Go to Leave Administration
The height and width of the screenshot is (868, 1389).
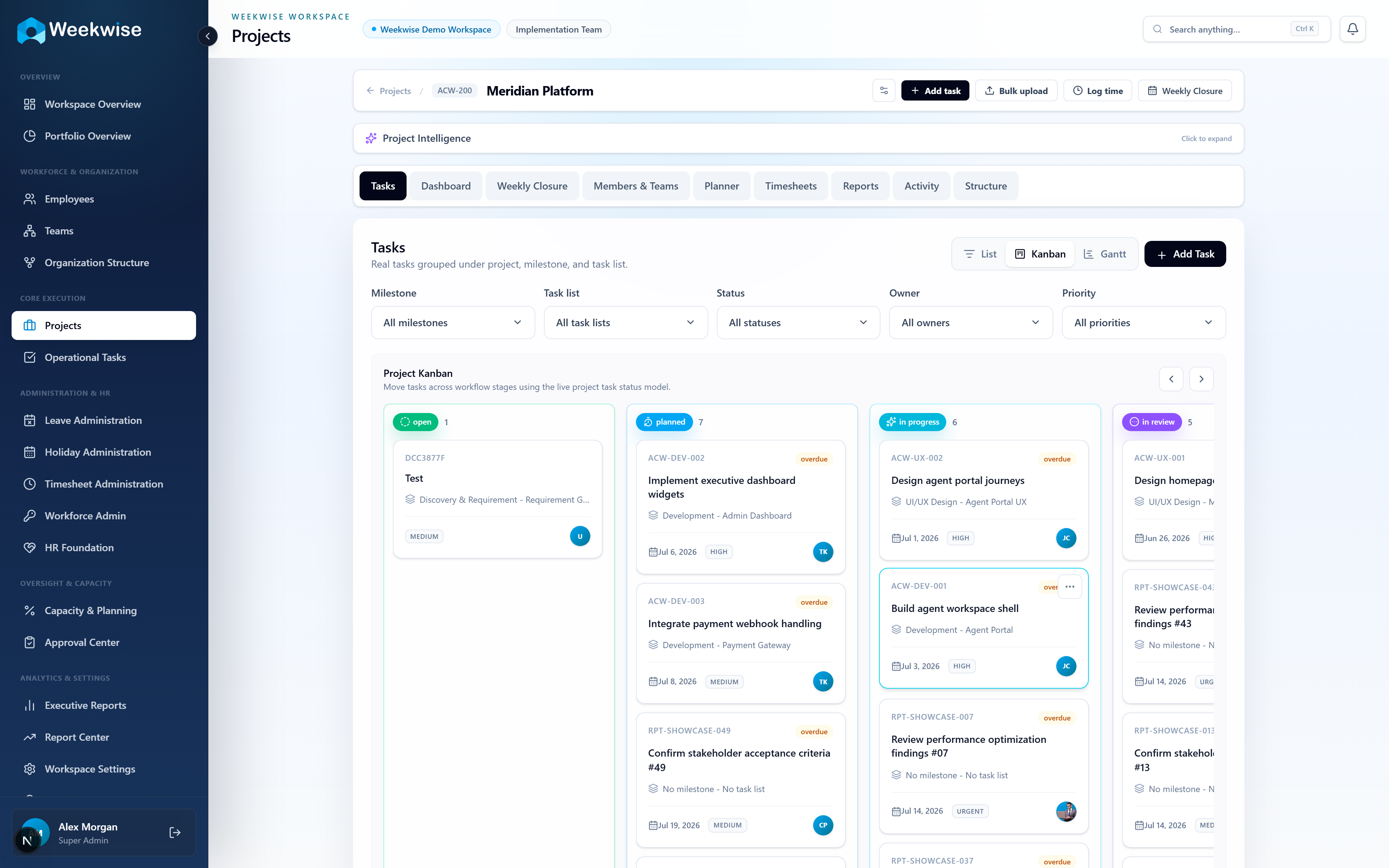click(x=103, y=420)
